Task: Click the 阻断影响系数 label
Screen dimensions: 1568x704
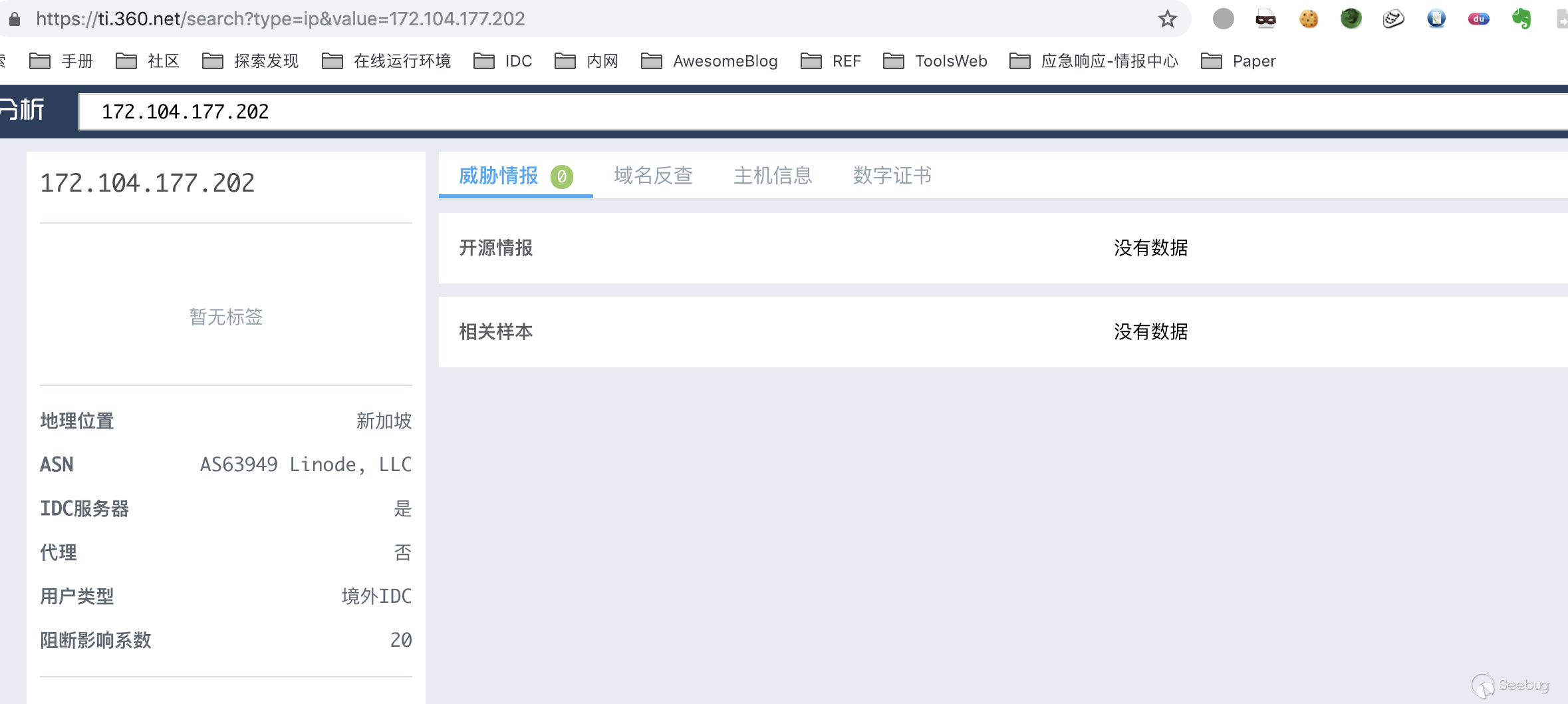Action: [x=96, y=640]
